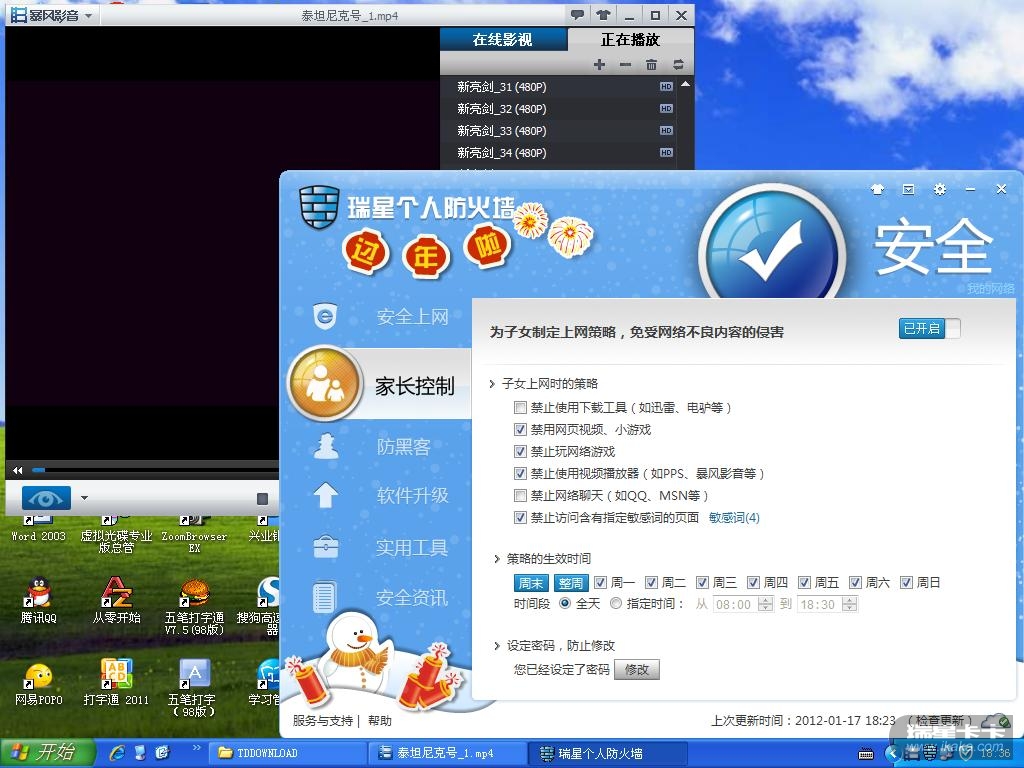
Task: Open the 网易POPO desktop icon
Action: coord(39,683)
